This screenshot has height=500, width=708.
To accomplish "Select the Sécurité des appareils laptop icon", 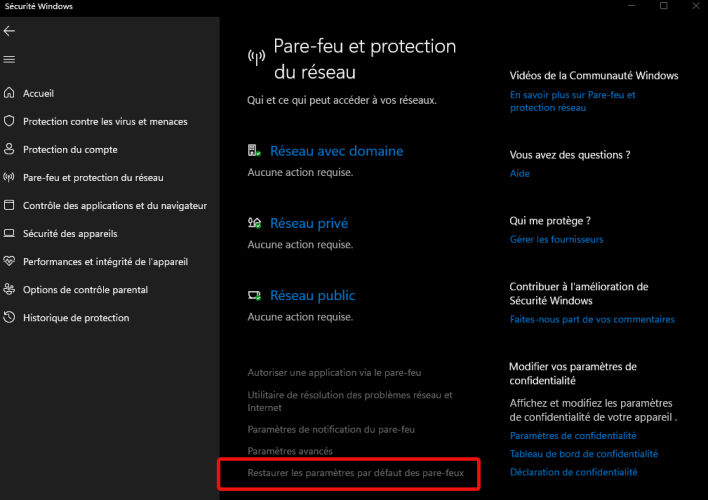I will 9,234.
